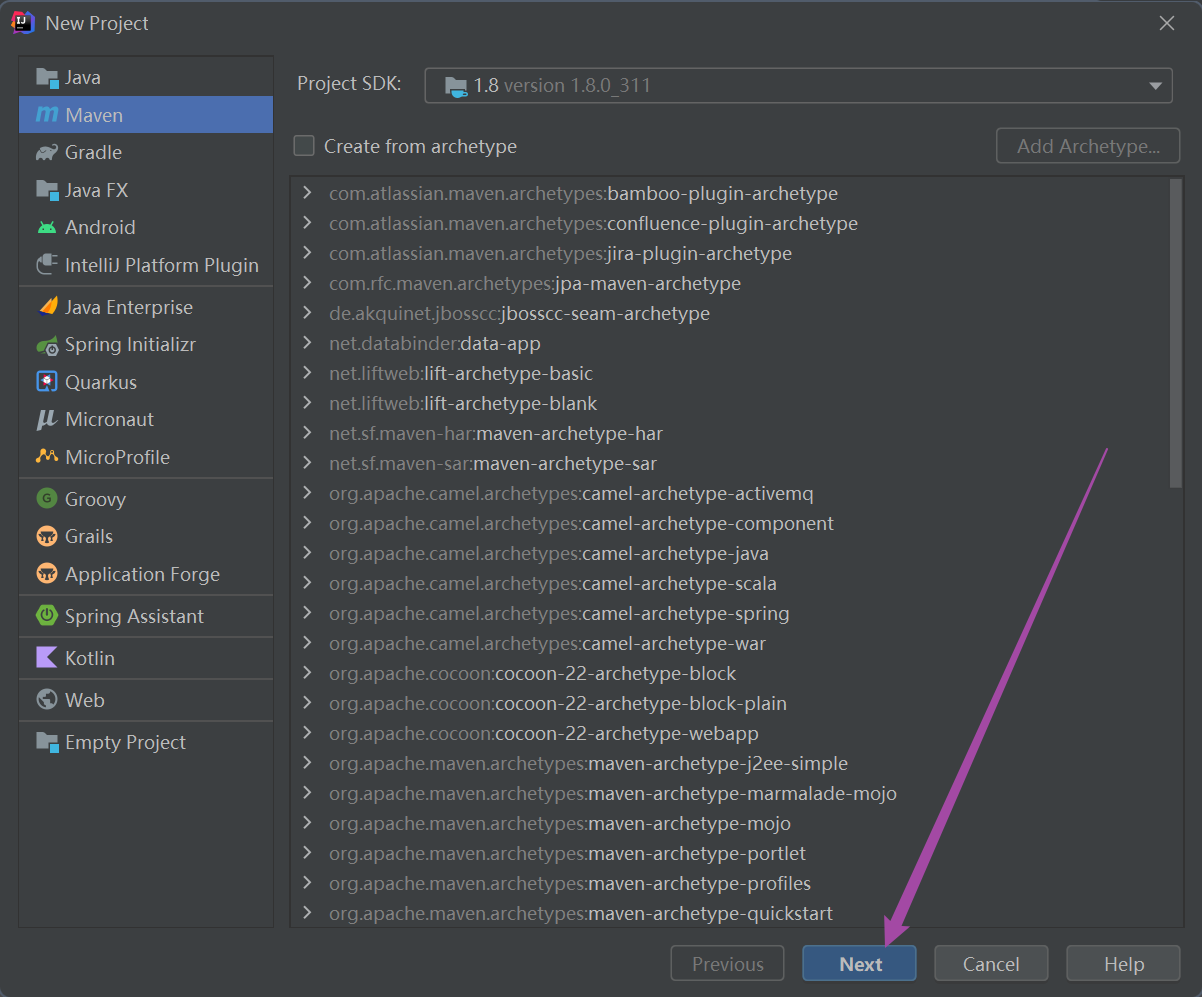
Task: Click the IntelliJ Platform Plugin icon
Action: [x=47, y=265]
